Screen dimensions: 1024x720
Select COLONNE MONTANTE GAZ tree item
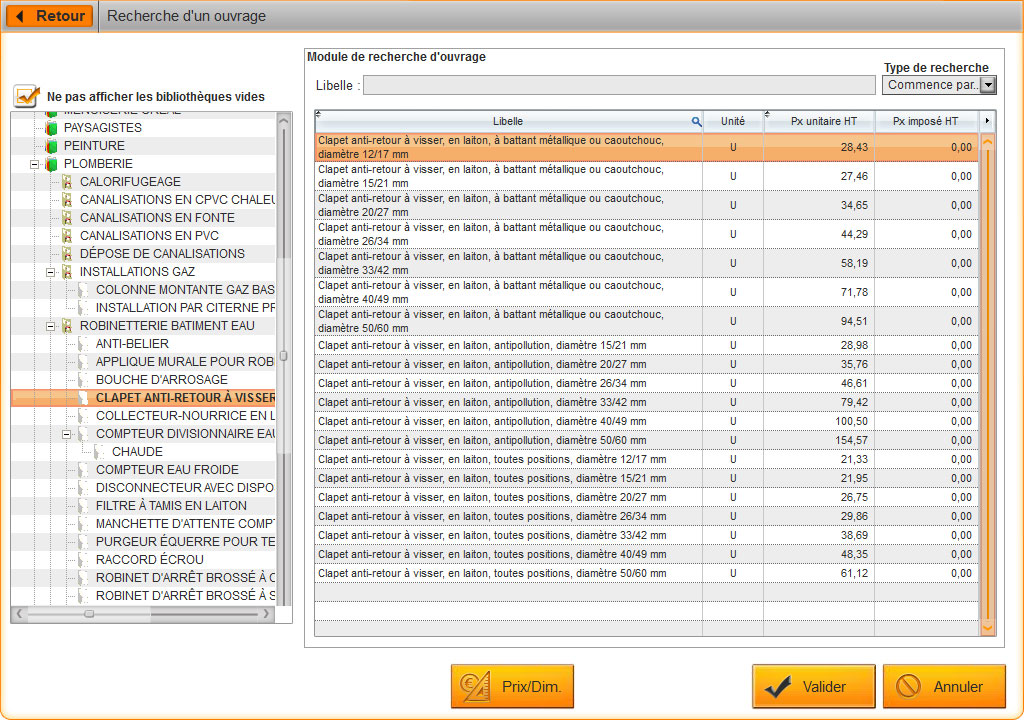coord(185,290)
